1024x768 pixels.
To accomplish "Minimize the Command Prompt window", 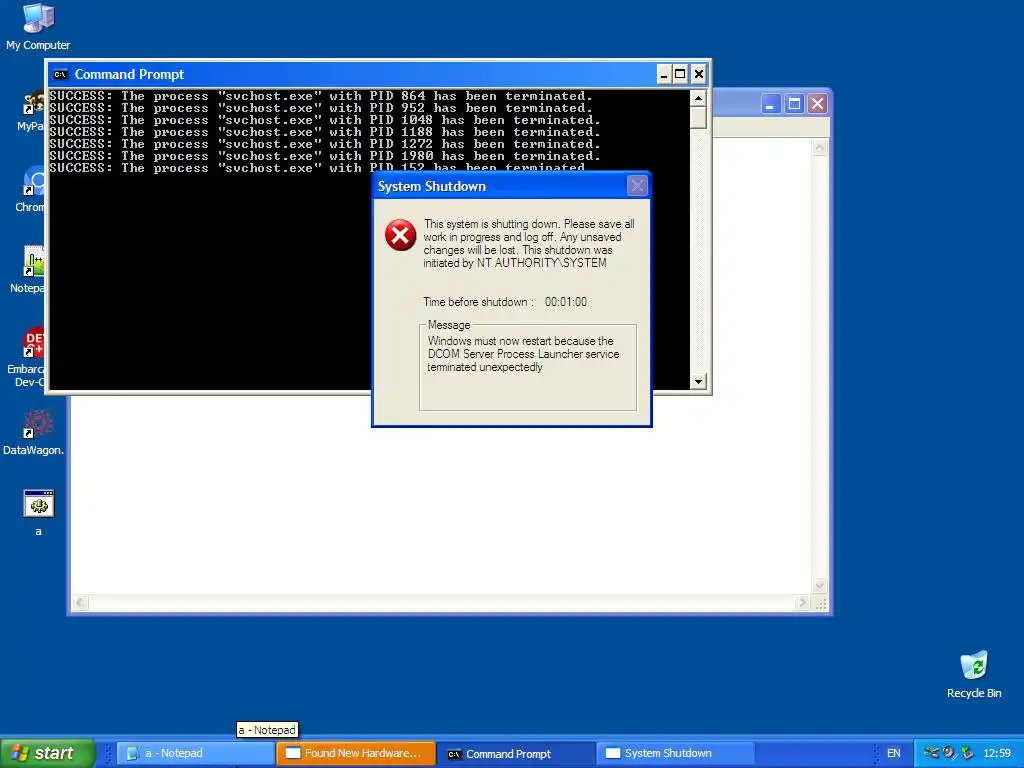I will (x=664, y=74).
